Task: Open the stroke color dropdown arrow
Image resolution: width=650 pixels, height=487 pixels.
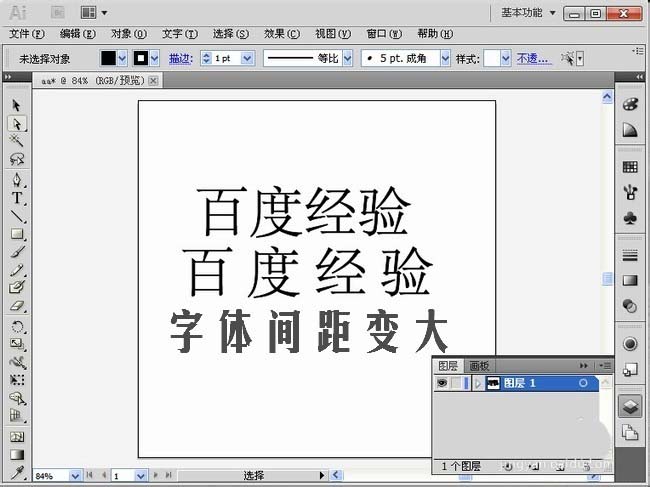Action: [x=155, y=58]
